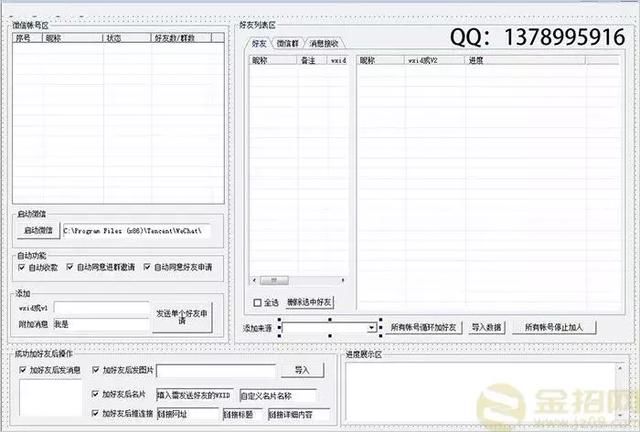Toggle the 自动收款 checkbox
This screenshot has height=432, width=640.
click(22, 267)
